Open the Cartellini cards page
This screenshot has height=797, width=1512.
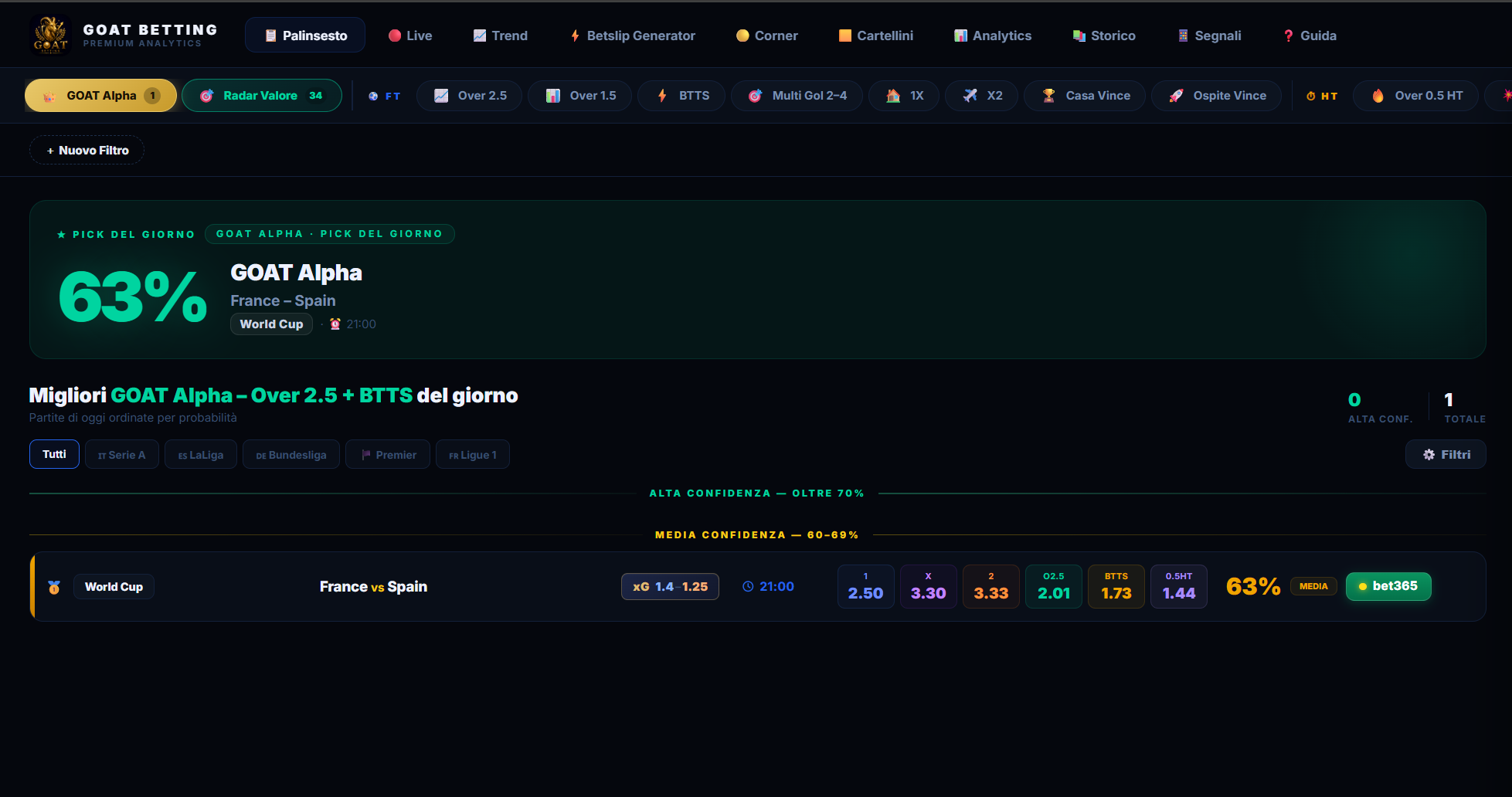876,36
